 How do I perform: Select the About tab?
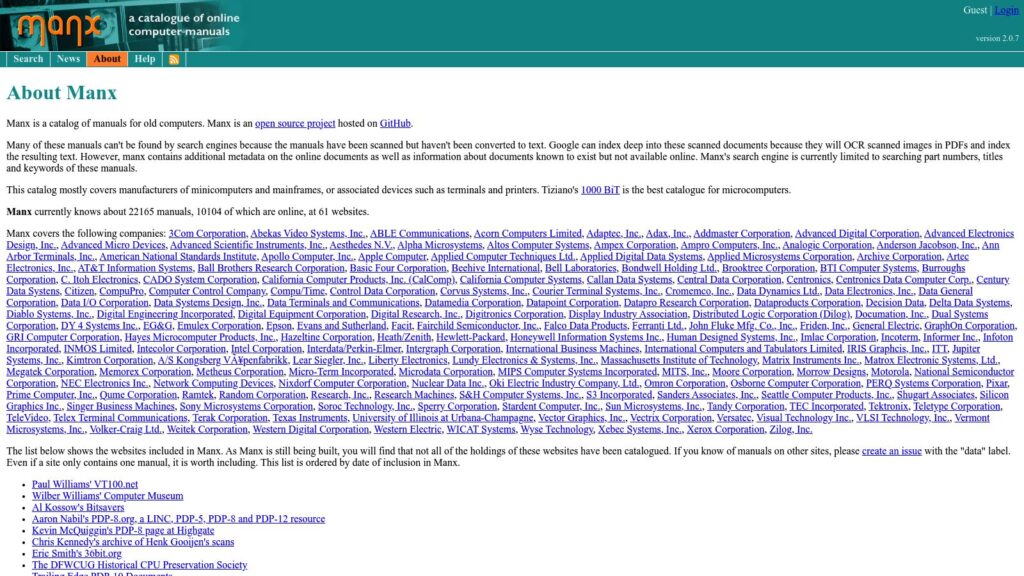point(107,59)
